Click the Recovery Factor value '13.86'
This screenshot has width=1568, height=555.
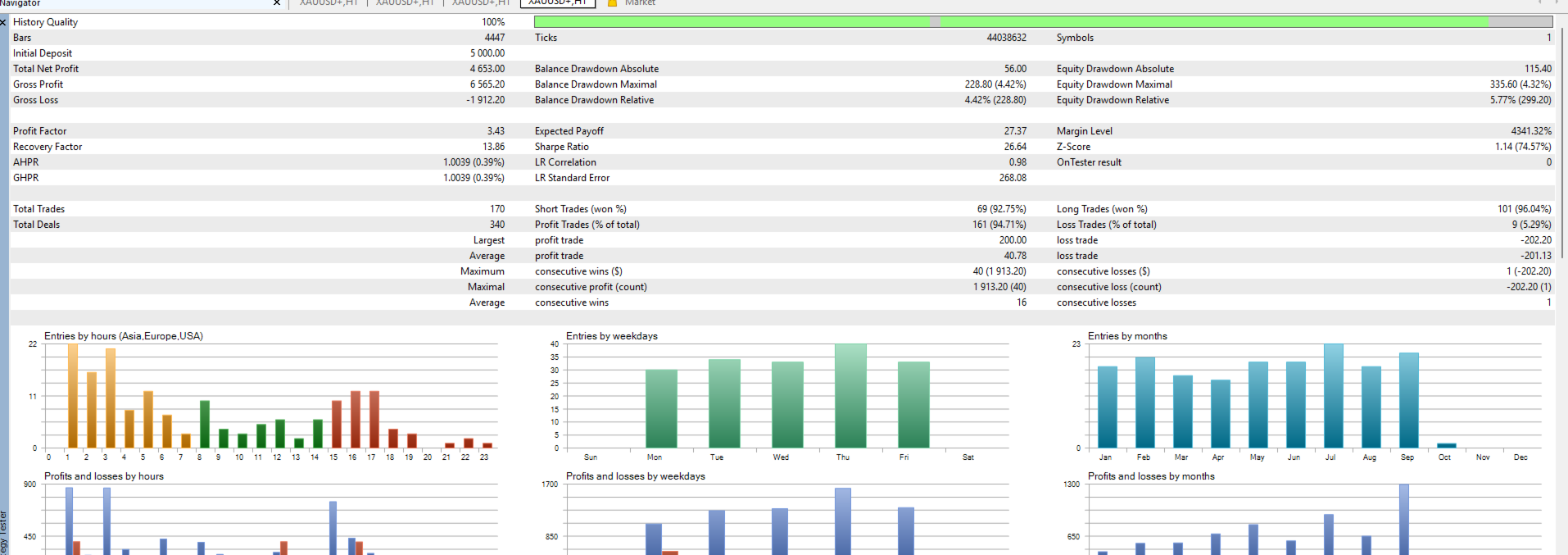click(x=494, y=147)
